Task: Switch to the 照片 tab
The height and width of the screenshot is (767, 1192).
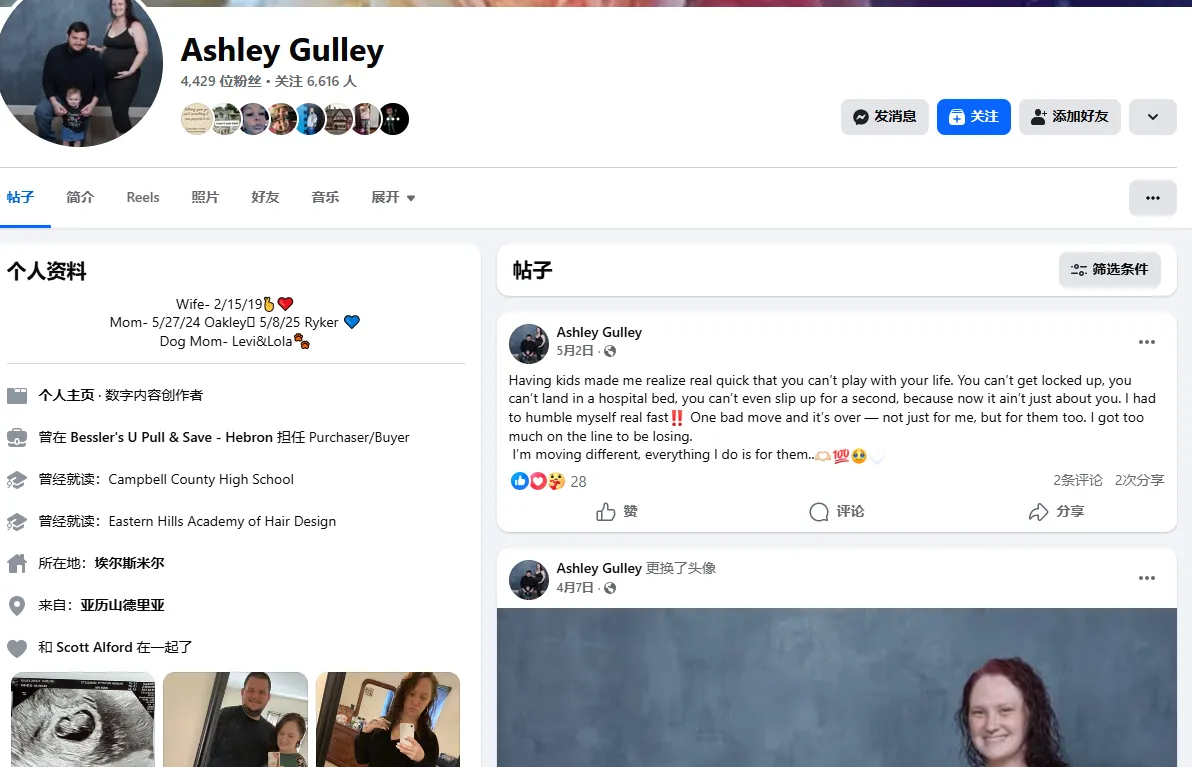Action: [x=205, y=198]
